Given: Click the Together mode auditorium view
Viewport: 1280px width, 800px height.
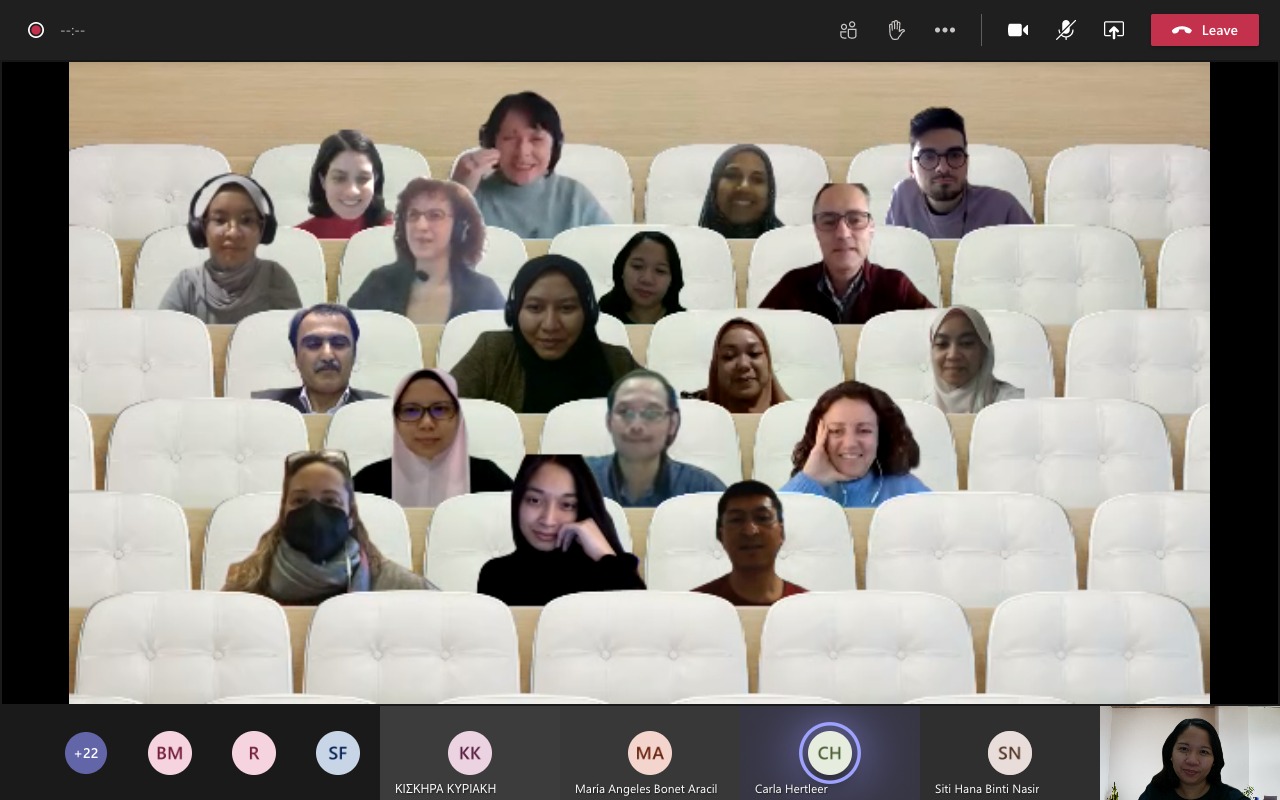Looking at the screenshot, I should point(639,382).
